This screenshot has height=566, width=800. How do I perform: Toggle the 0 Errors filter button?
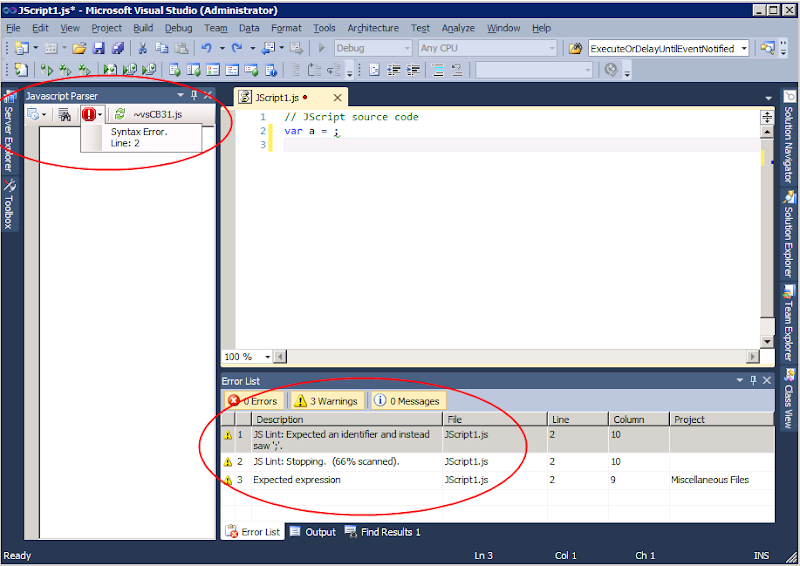252,401
